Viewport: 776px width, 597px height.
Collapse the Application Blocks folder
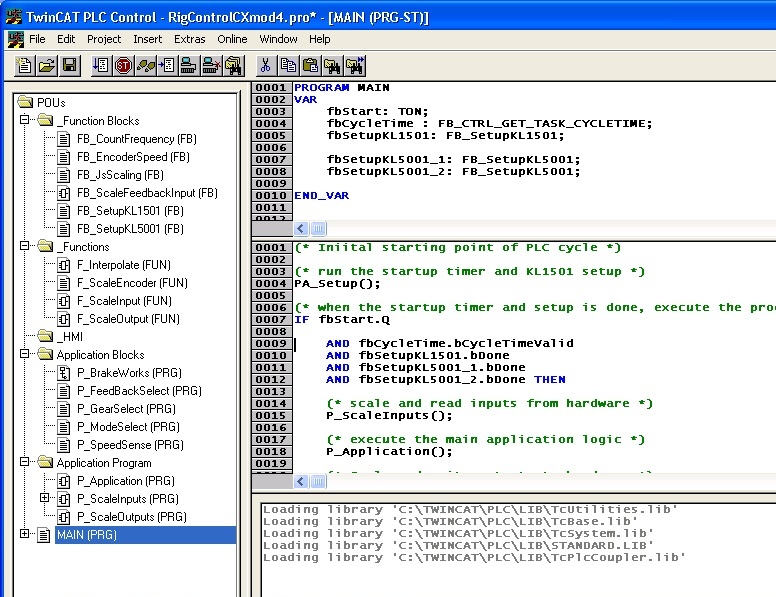[24, 353]
